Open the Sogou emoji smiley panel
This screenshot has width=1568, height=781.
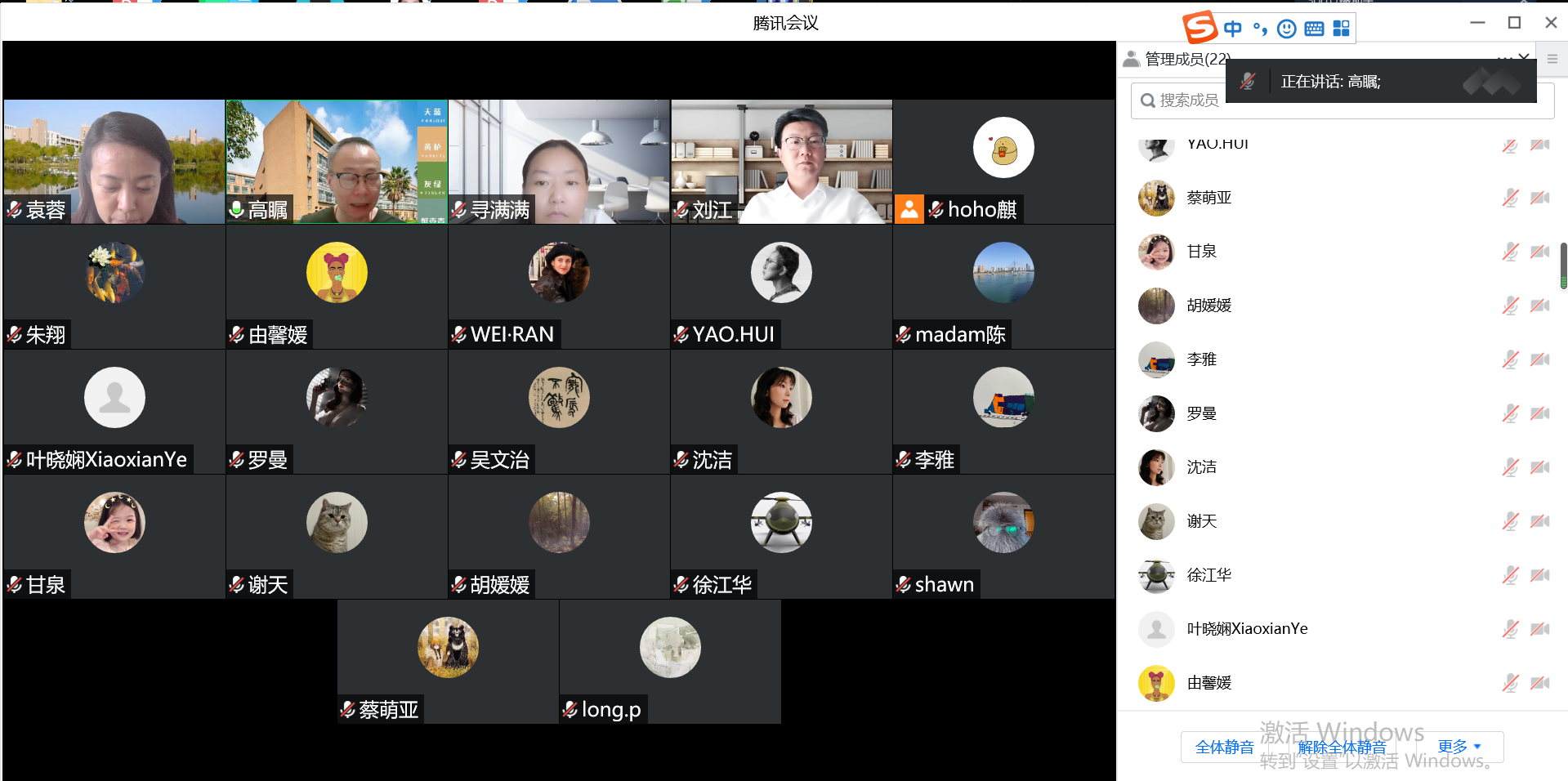pyautogui.click(x=1286, y=29)
